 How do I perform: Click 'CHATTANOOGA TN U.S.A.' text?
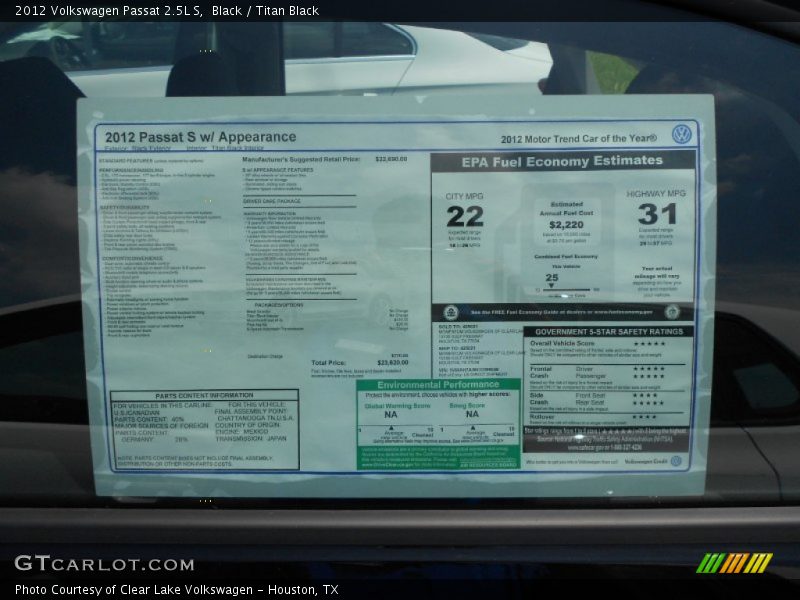(256, 418)
